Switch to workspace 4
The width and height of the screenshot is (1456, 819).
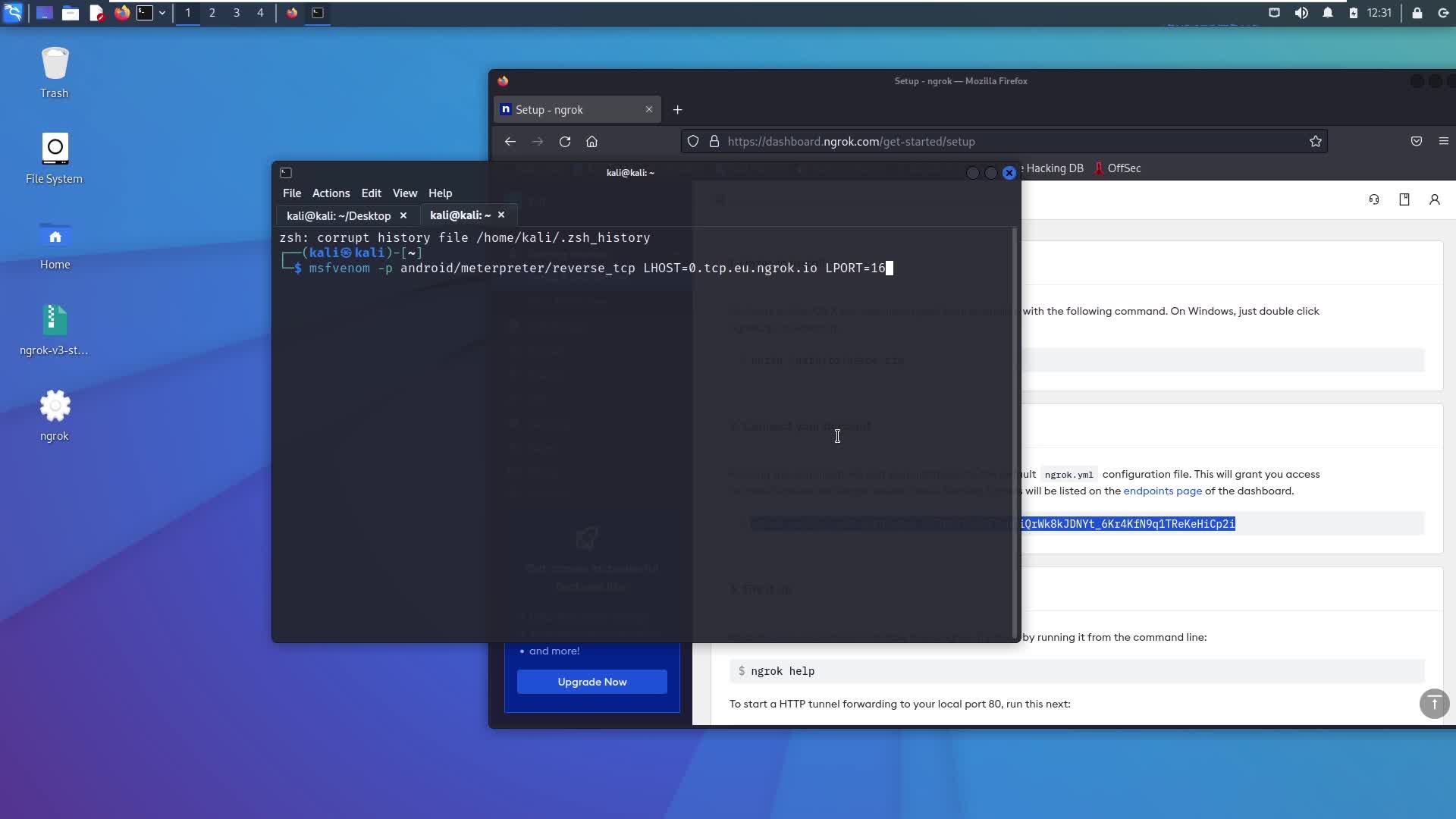tap(260, 13)
